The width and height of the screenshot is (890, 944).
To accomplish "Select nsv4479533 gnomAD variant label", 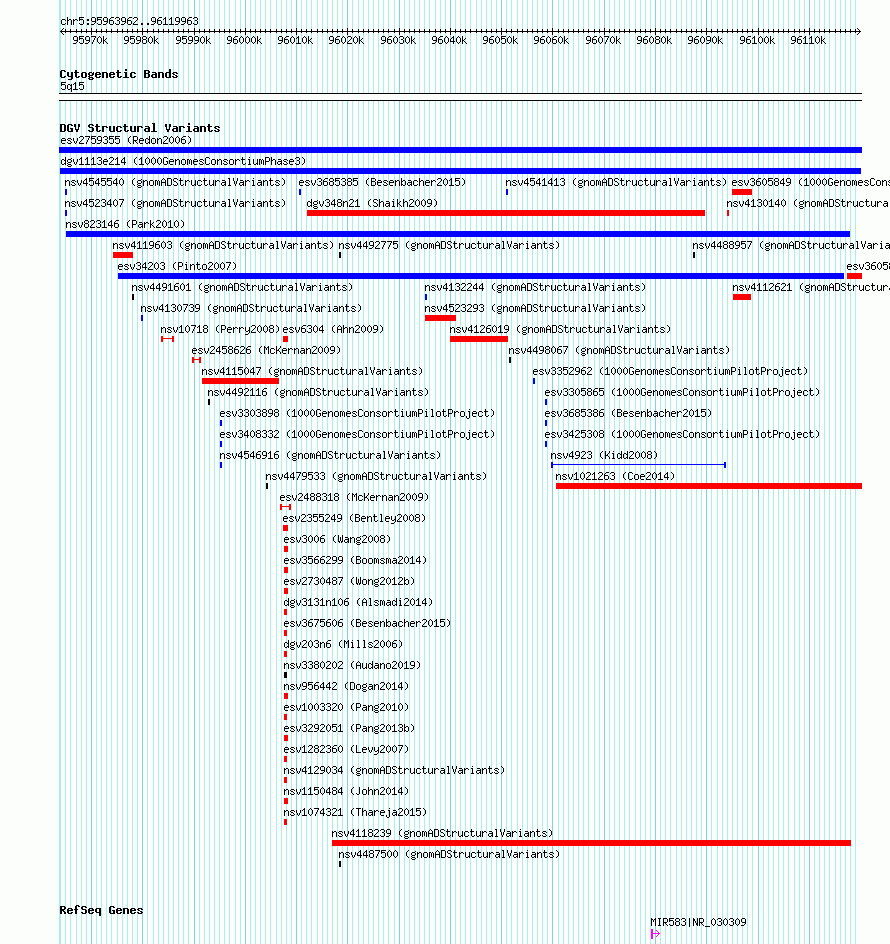I will pos(376,476).
